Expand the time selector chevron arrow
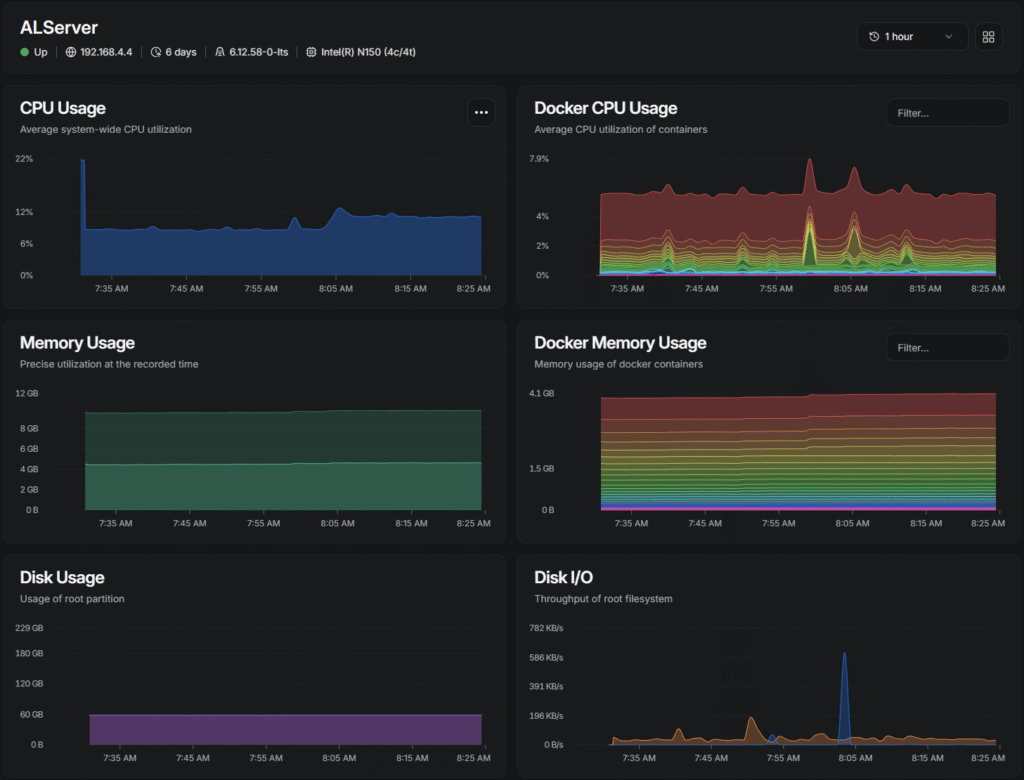Viewport: 1024px width, 780px height. coord(948,37)
